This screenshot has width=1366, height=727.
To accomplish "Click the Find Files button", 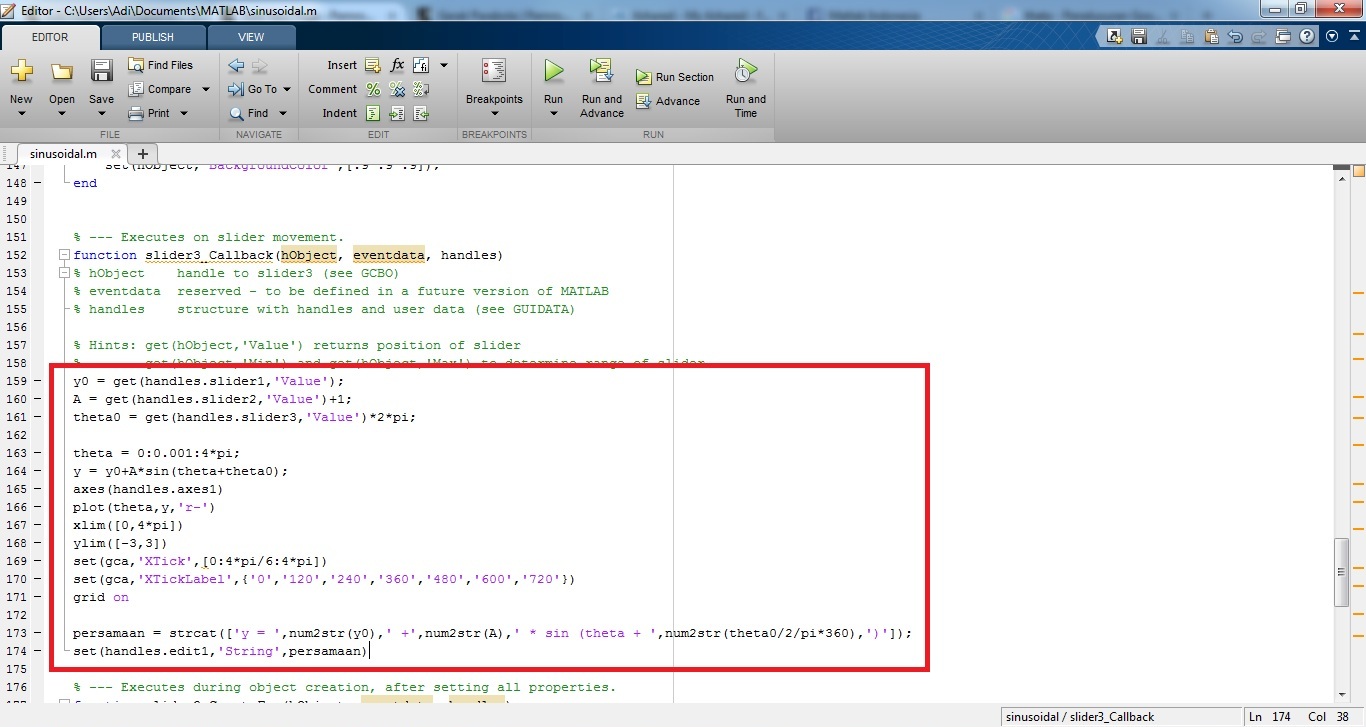I will (160, 65).
